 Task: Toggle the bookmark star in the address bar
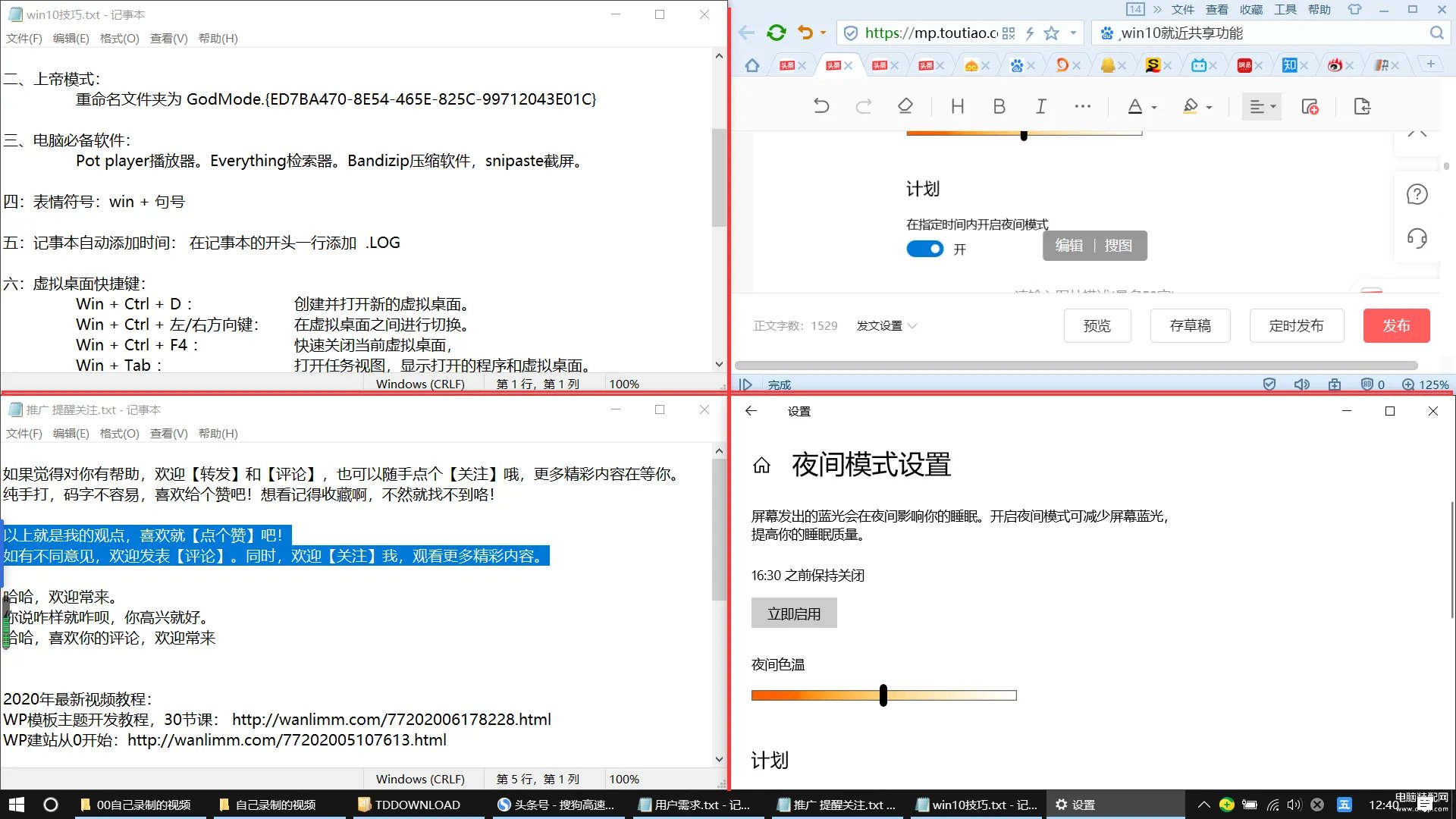(1050, 33)
